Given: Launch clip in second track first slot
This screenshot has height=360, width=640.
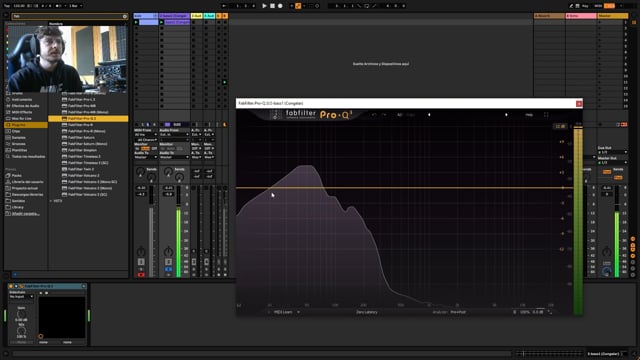Looking at the screenshot, I should pos(162,22).
